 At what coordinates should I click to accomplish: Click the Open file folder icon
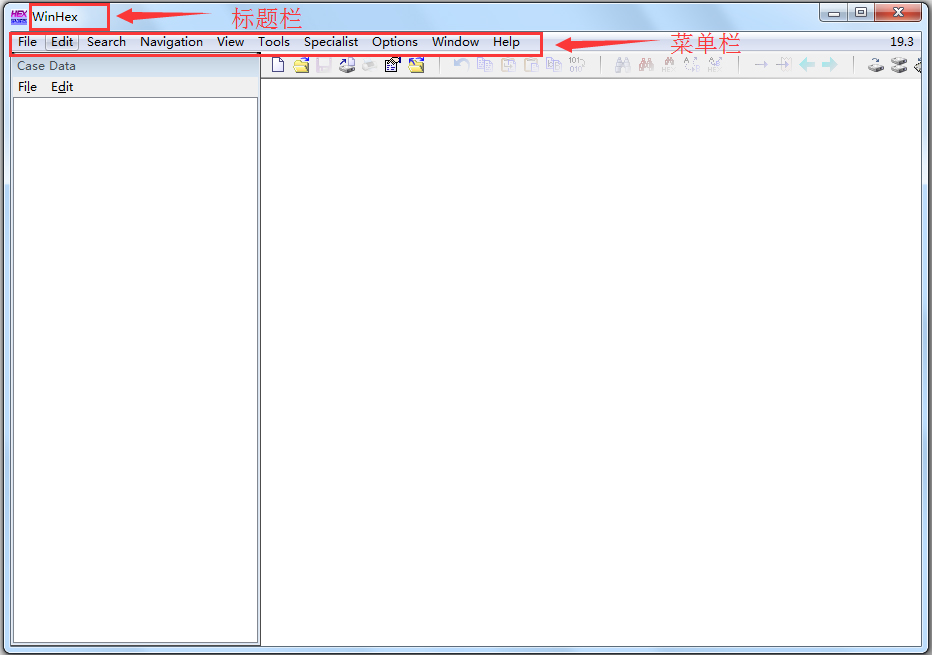pyautogui.click(x=301, y=65)
